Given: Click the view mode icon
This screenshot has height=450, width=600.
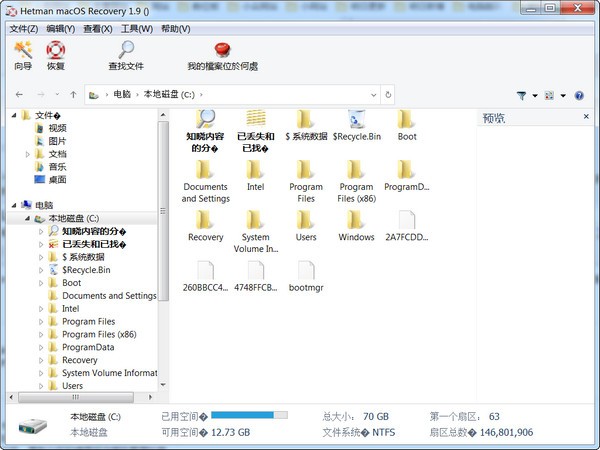Looking at the screenshot, I should pyautogui.click(x=549, y=95).
